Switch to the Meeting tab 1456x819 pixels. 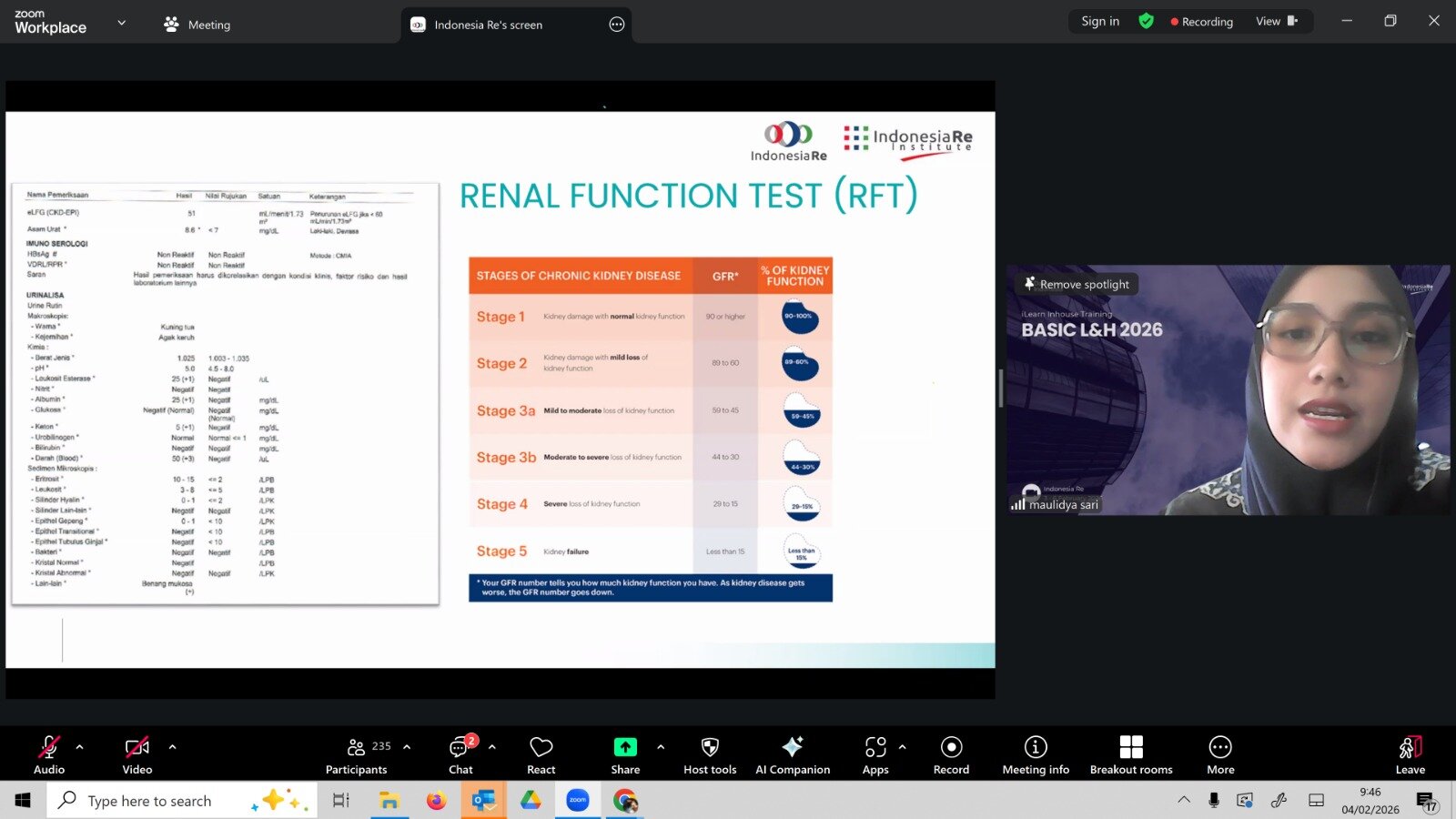click(197, 25)
